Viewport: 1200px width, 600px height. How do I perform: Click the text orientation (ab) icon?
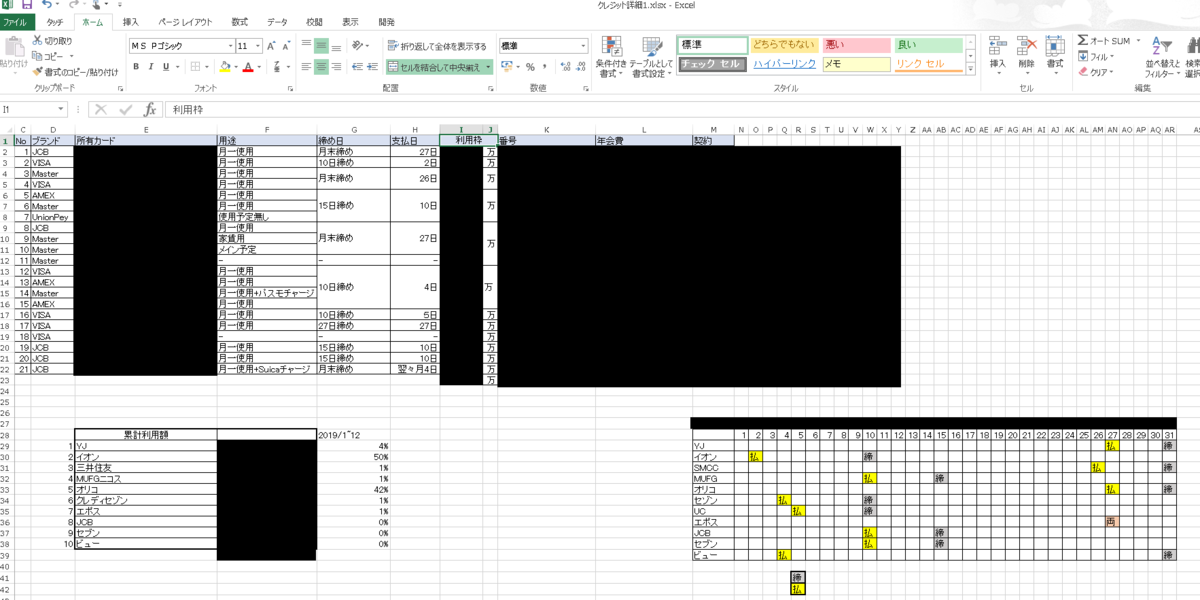(357, 46)
